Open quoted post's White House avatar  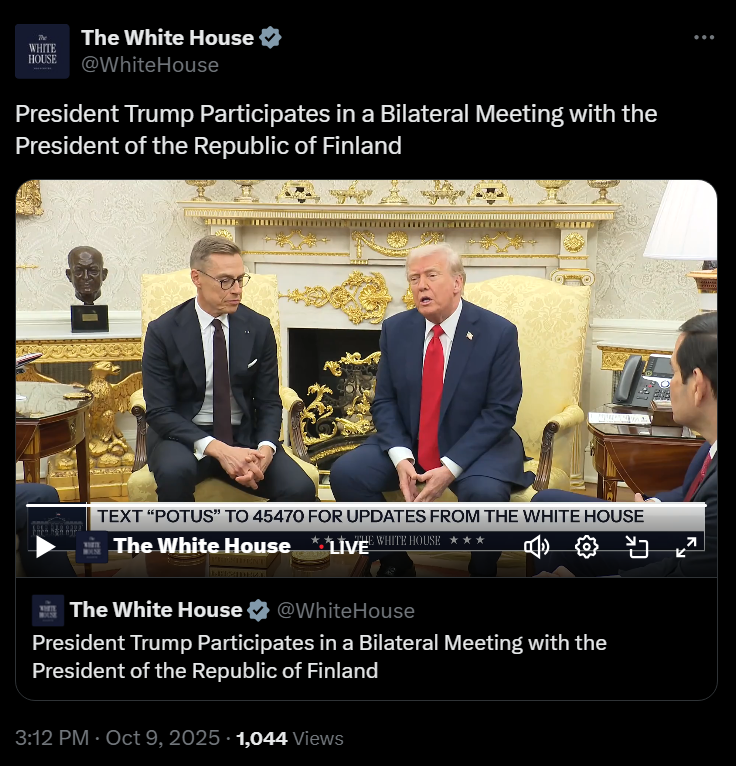48,610
